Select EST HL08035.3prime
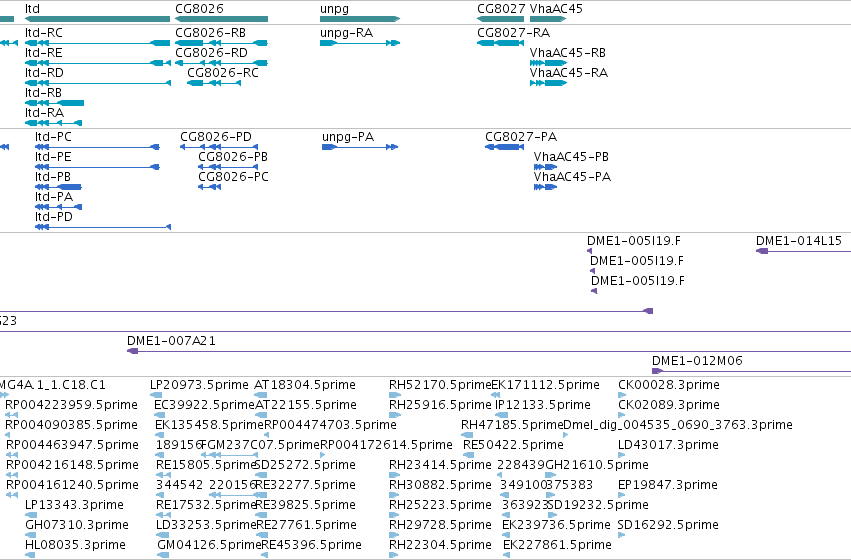 pos(75,546)
